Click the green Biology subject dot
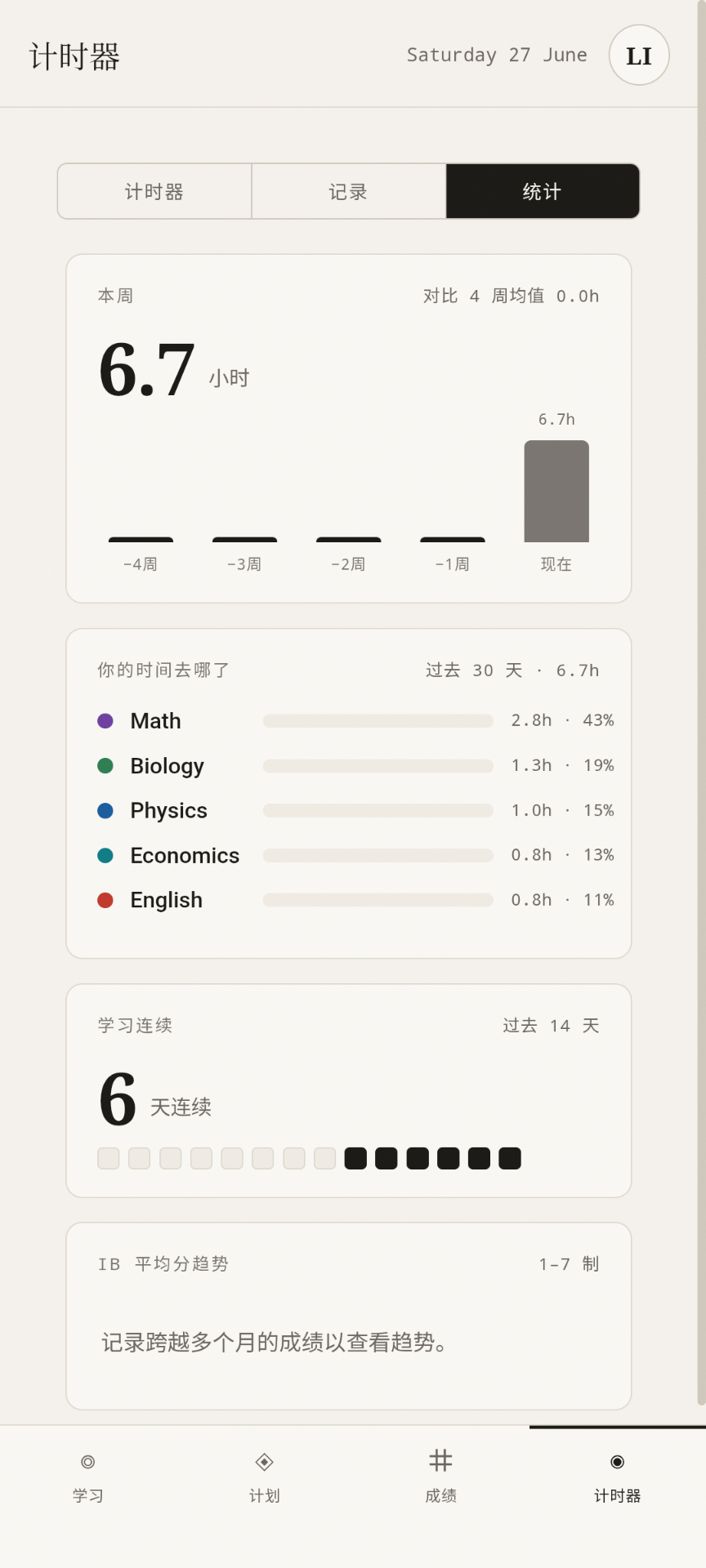The width and height of the screenshot is (706, 1568). 105,765
